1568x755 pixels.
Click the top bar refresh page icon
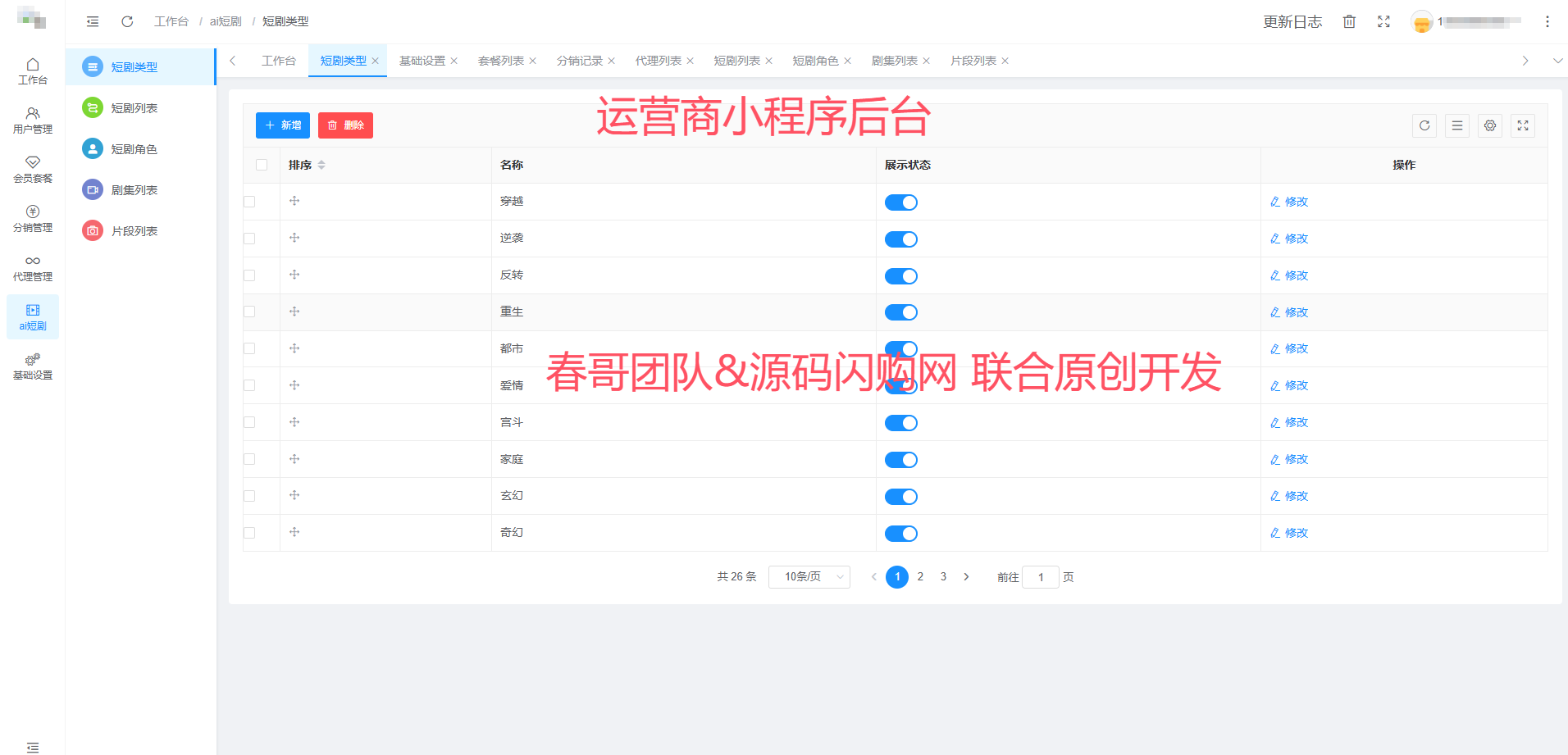point(127,21)
